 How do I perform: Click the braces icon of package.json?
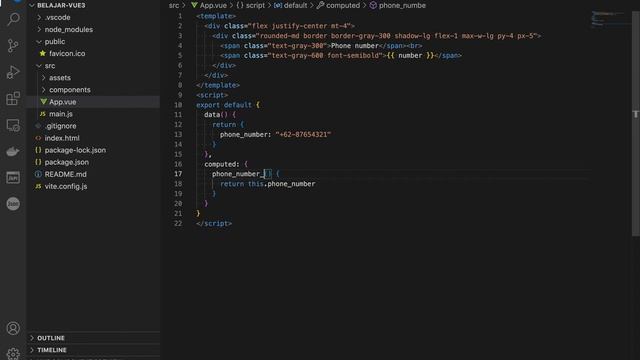(38, 162)
